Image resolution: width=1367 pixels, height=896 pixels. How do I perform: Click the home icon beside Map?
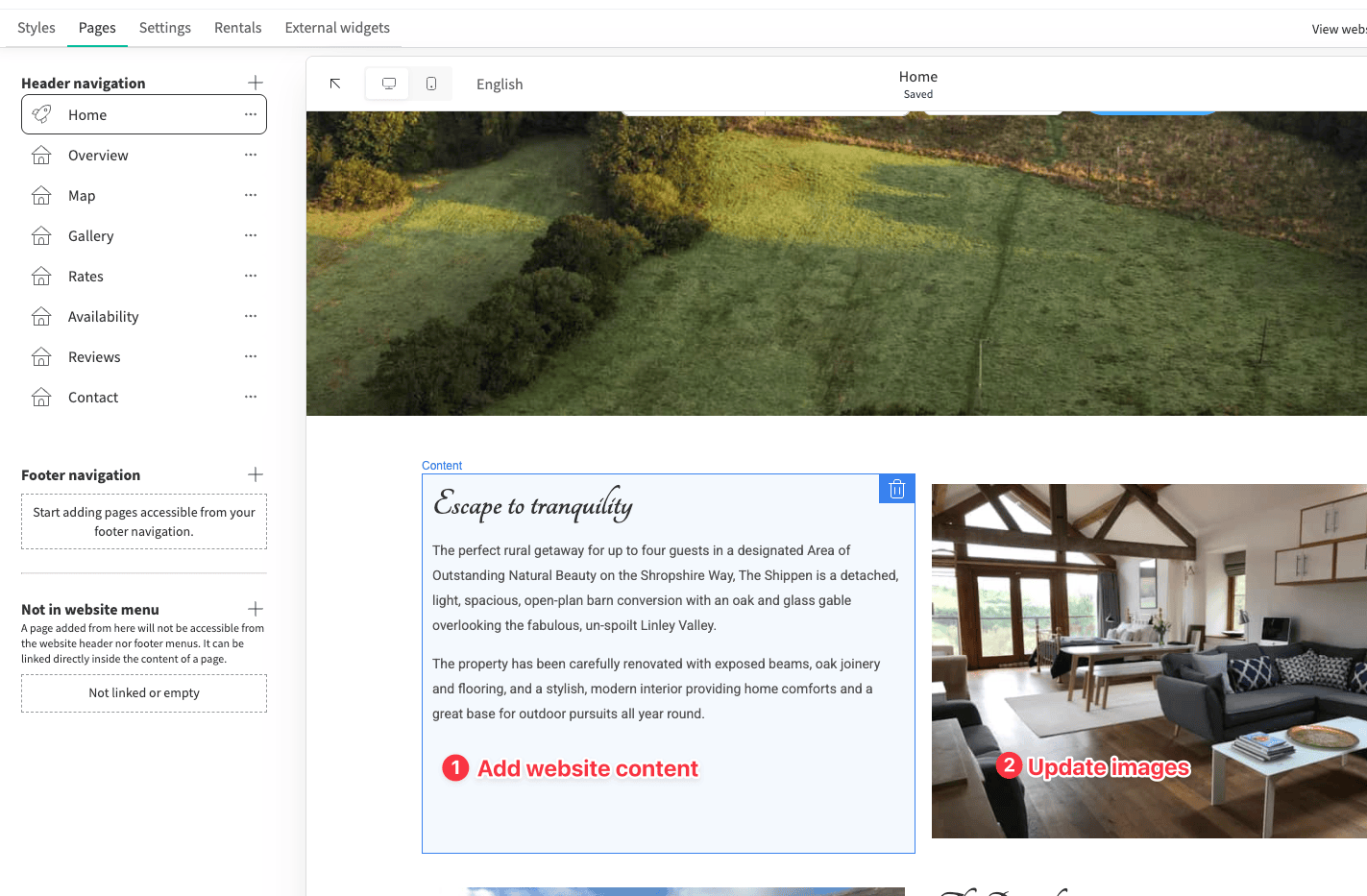click(41, 195)
